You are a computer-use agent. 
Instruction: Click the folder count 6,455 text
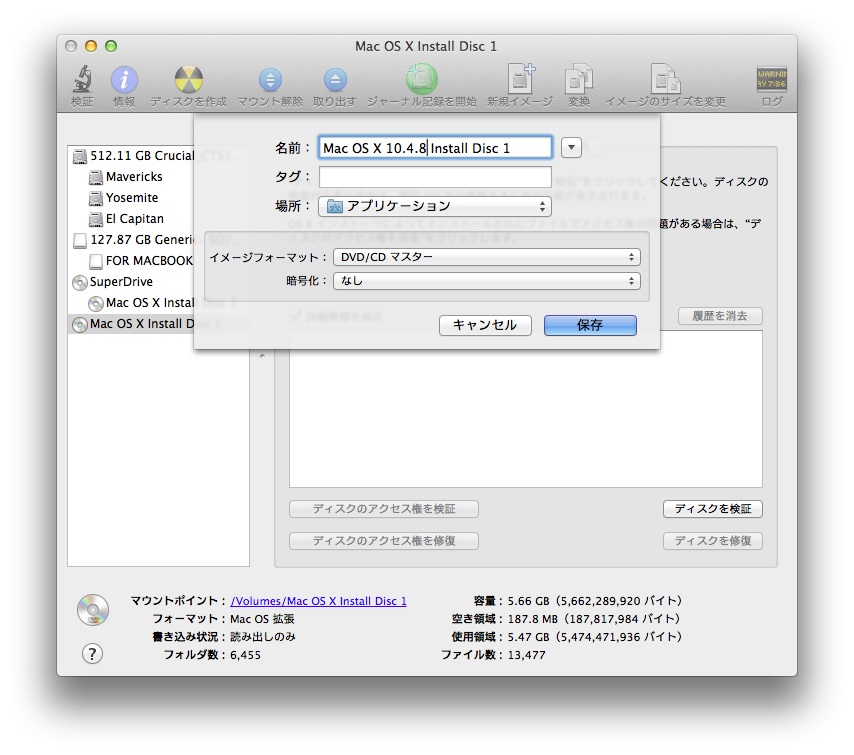[245, 655]
